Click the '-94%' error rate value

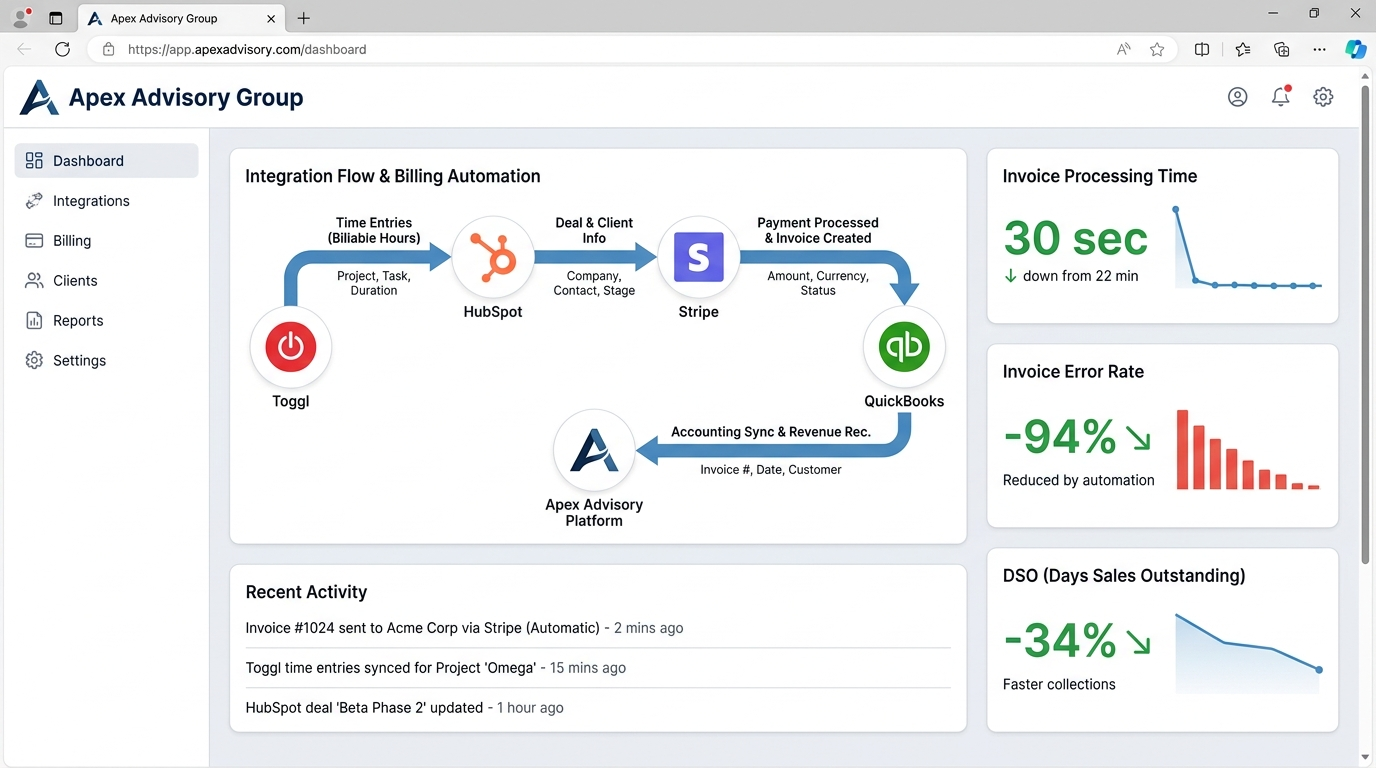[x=1059, y=437]
